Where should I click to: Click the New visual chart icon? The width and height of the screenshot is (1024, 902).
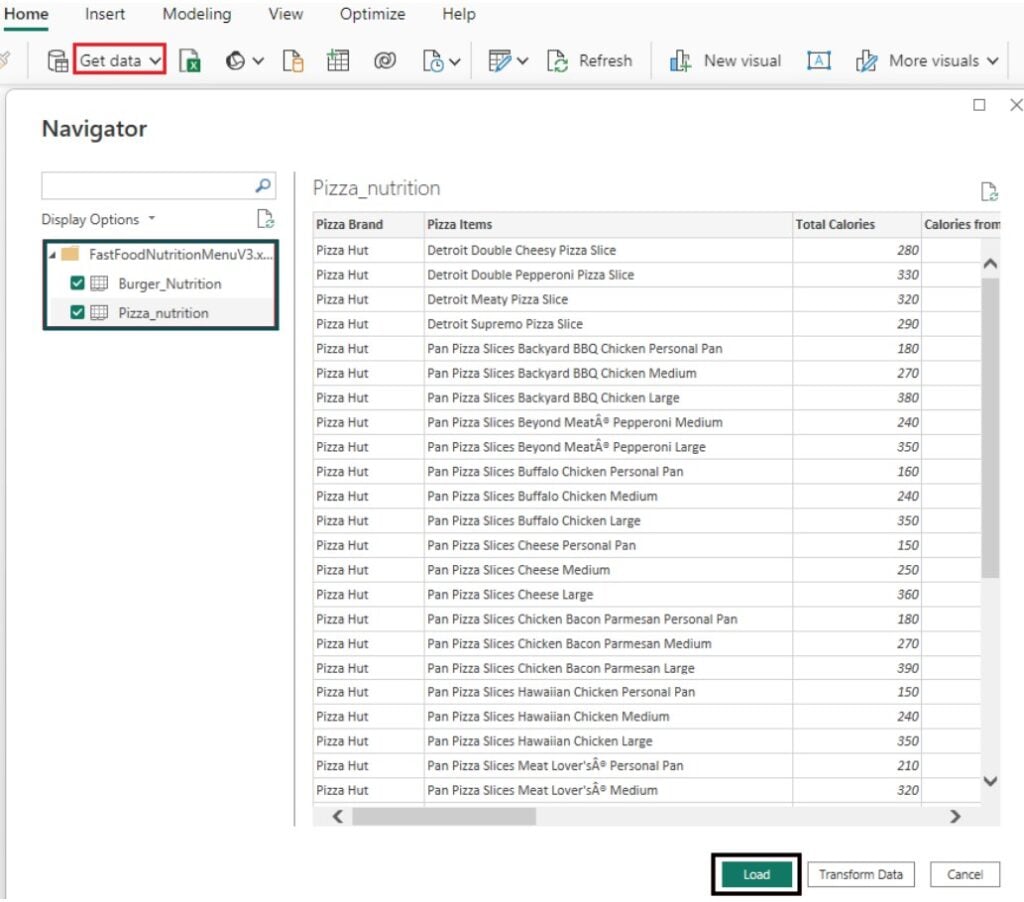click(680, 61)
